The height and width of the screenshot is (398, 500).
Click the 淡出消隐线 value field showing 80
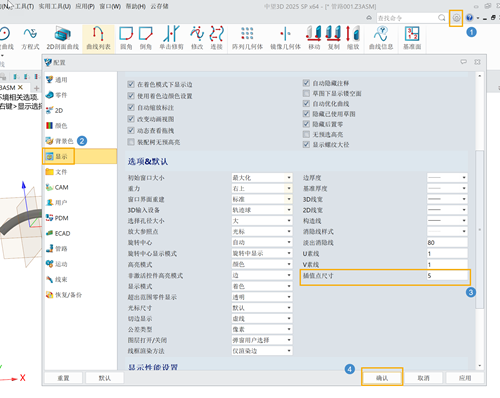(x=447, y=242)
